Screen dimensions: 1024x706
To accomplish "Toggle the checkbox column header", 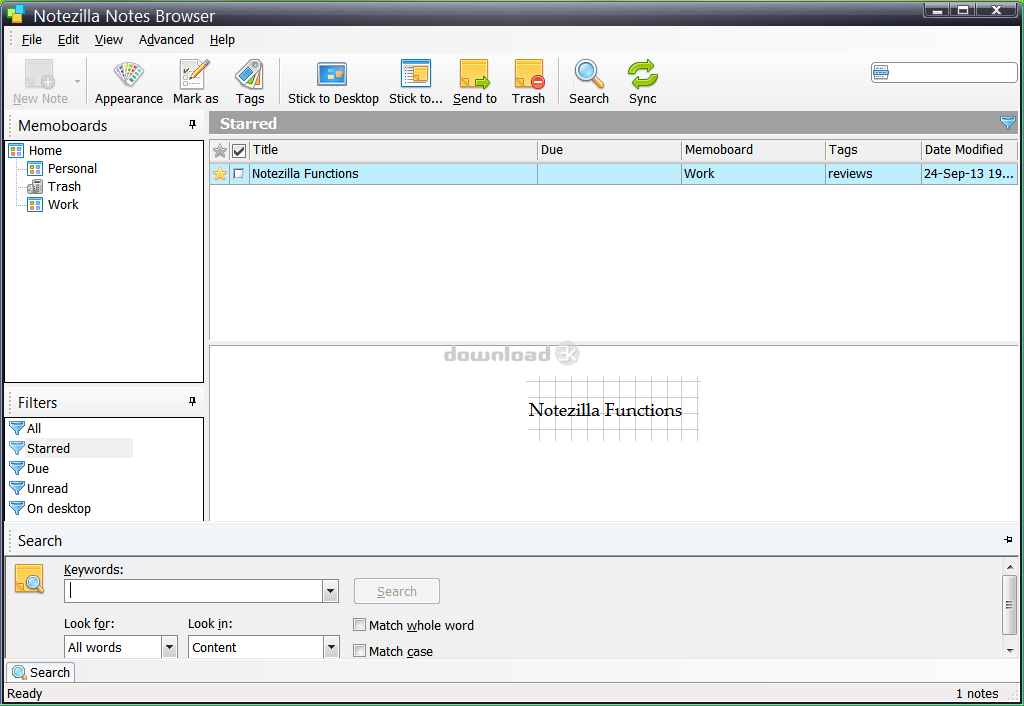I will 239,151.
